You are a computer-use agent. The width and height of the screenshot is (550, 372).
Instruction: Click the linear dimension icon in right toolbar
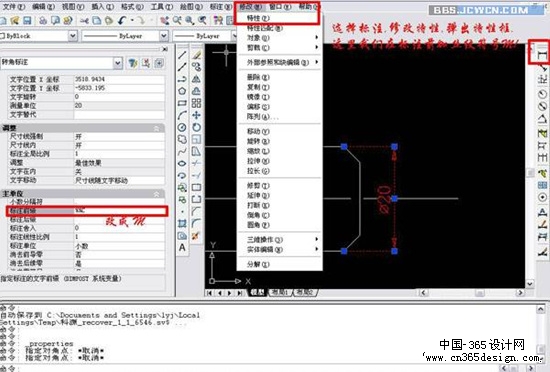click(x=542, y=55)
